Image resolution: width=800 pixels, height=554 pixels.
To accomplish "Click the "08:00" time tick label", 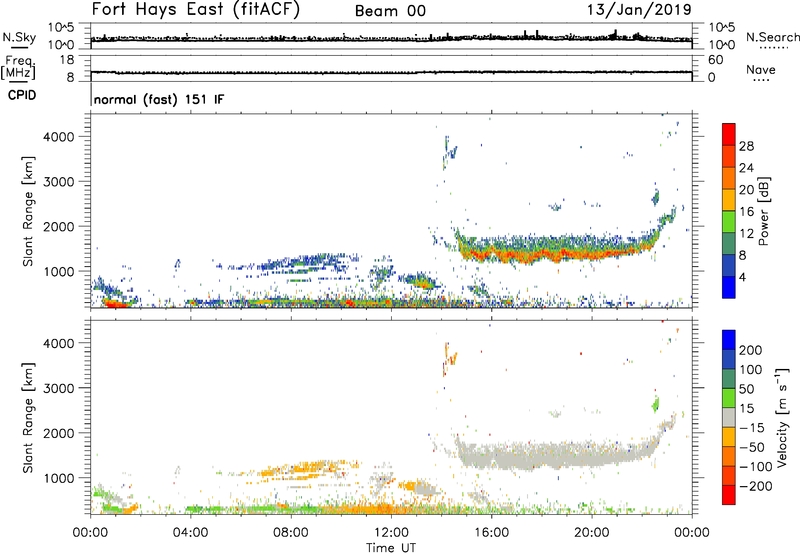I will pos(291,533).
